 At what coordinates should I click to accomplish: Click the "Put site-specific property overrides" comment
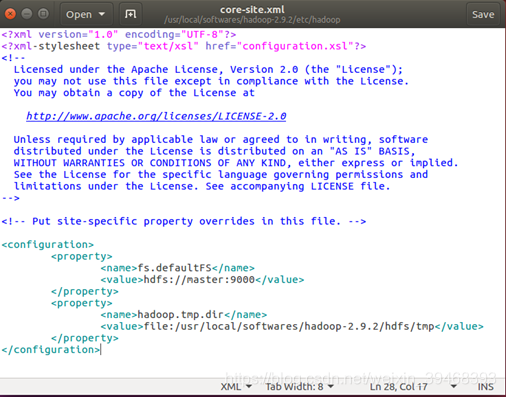point(184,221)
